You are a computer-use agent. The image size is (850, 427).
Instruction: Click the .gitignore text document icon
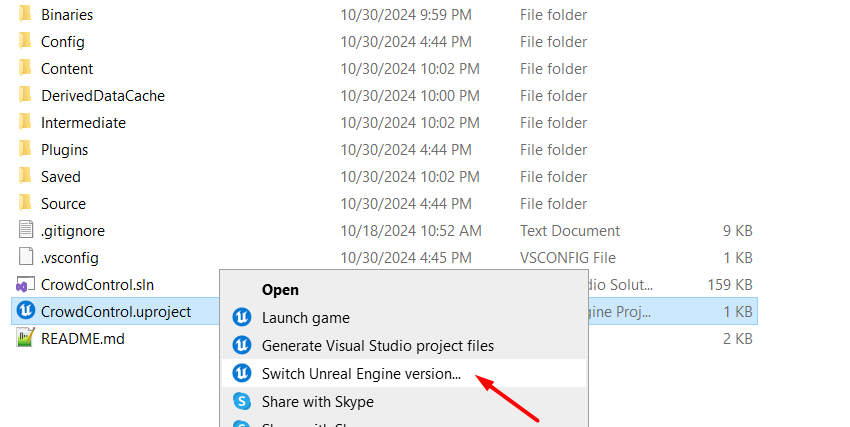click(x=25, y=230)
